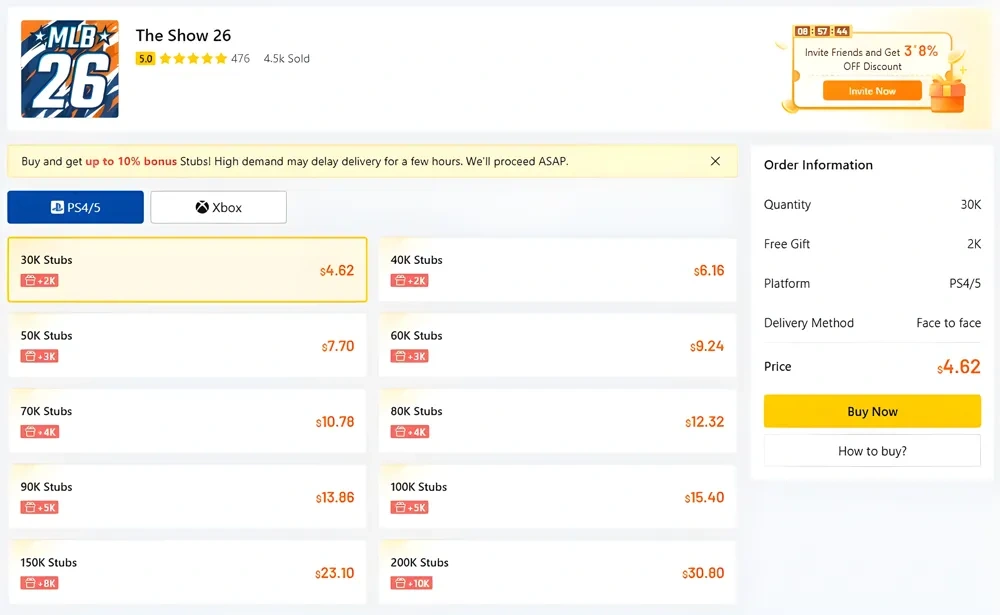Select the 40K Stubs package

click(557, 270)
